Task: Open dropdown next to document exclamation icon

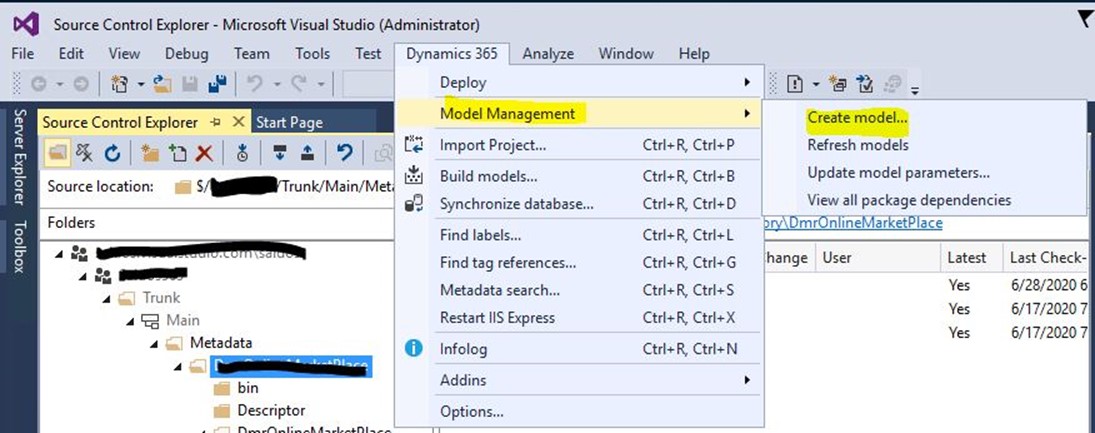Action: [x=816, y=85]
